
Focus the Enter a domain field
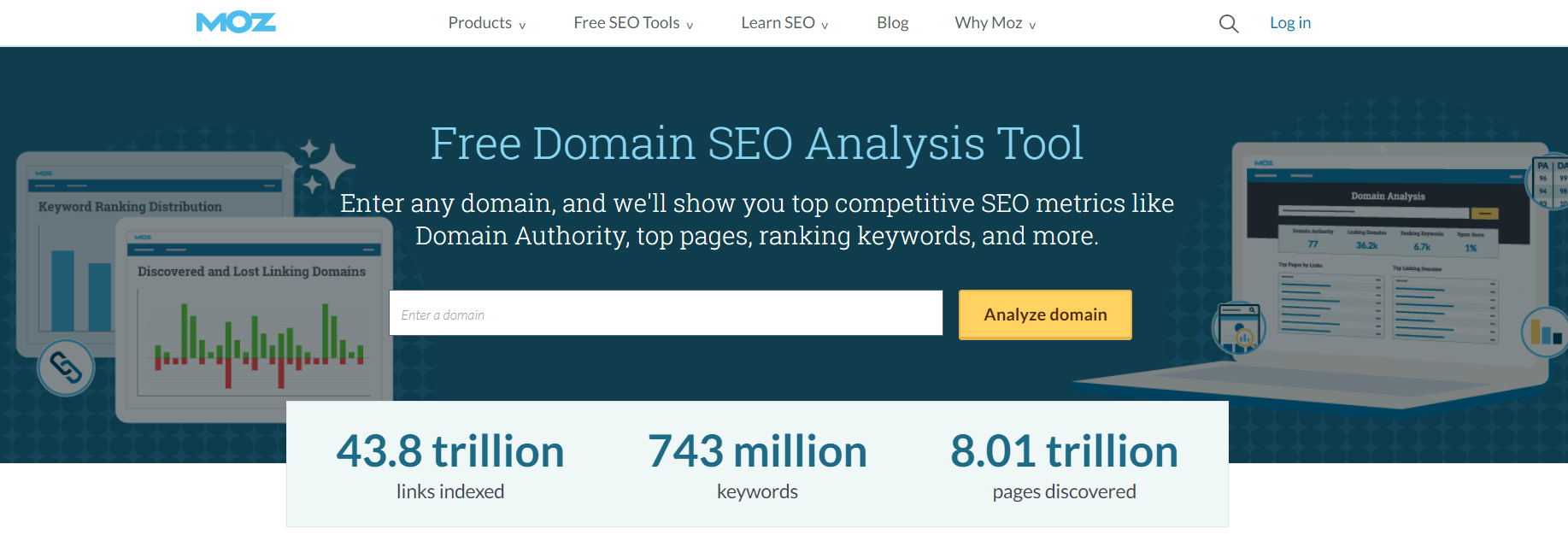(666, 313)
